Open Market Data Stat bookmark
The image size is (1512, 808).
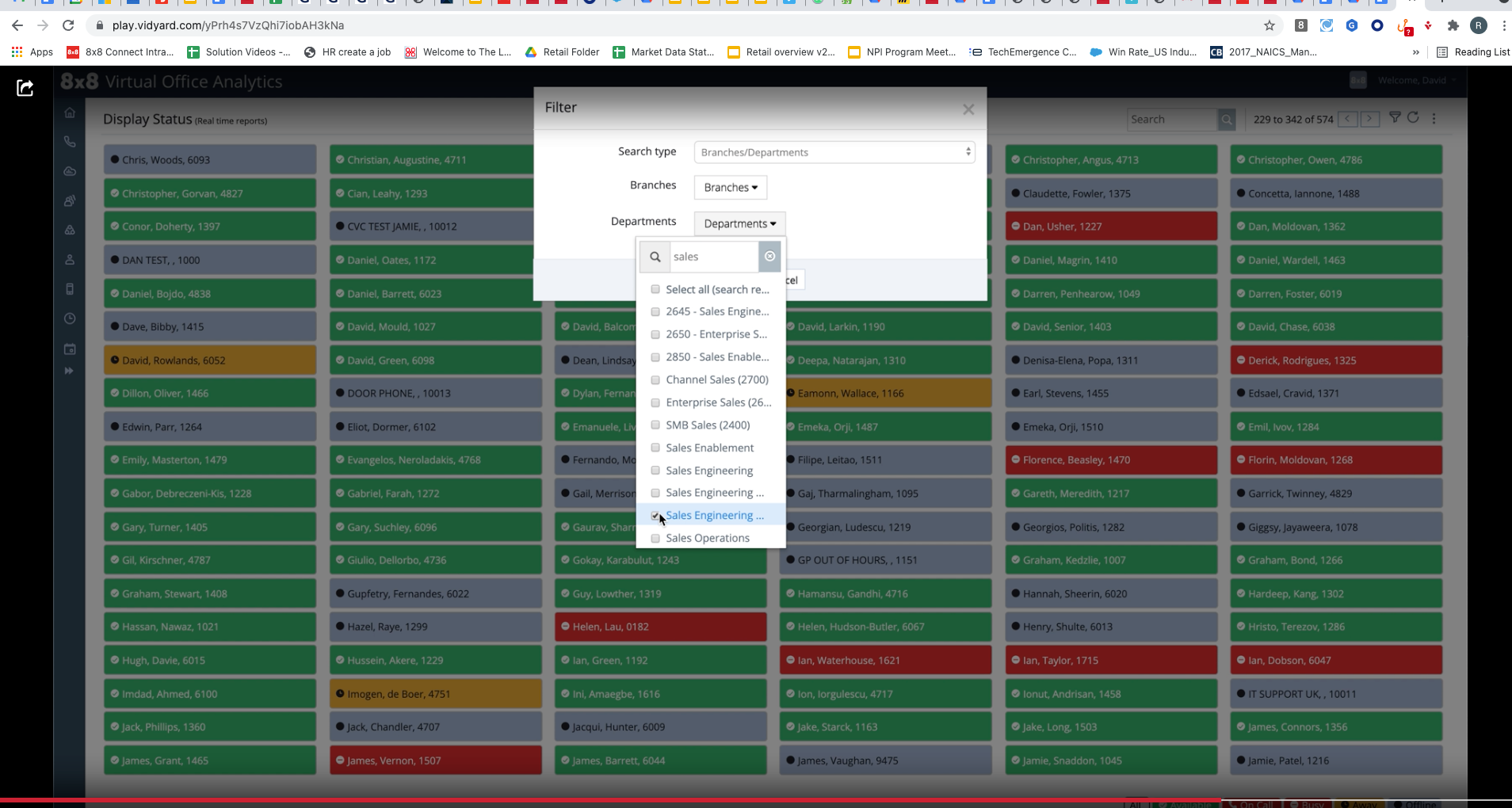click(663, 52)
